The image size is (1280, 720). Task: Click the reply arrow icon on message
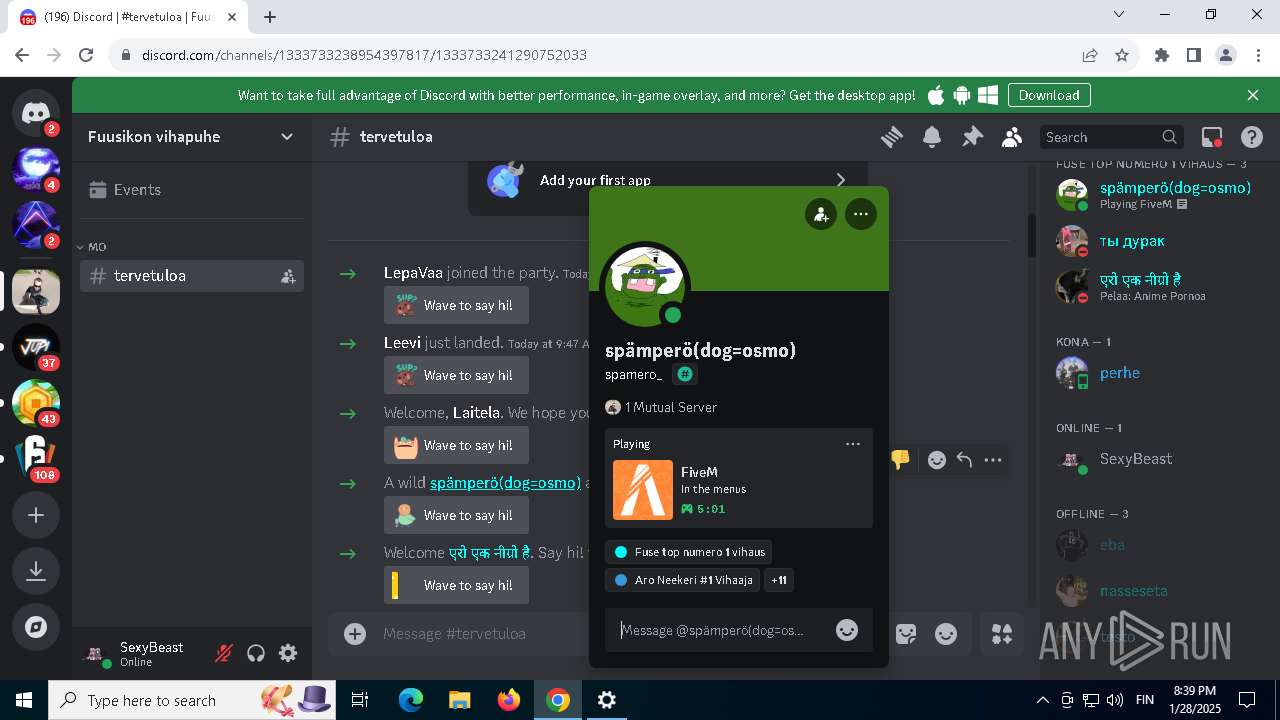tap(964, 460)
